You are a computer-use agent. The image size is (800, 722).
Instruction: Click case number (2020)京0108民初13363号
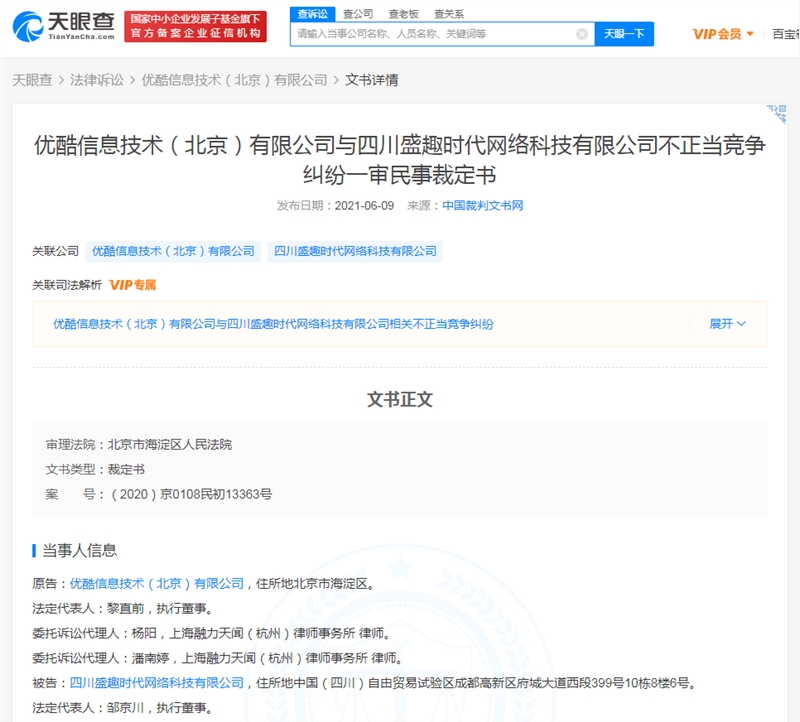(192, 494)
